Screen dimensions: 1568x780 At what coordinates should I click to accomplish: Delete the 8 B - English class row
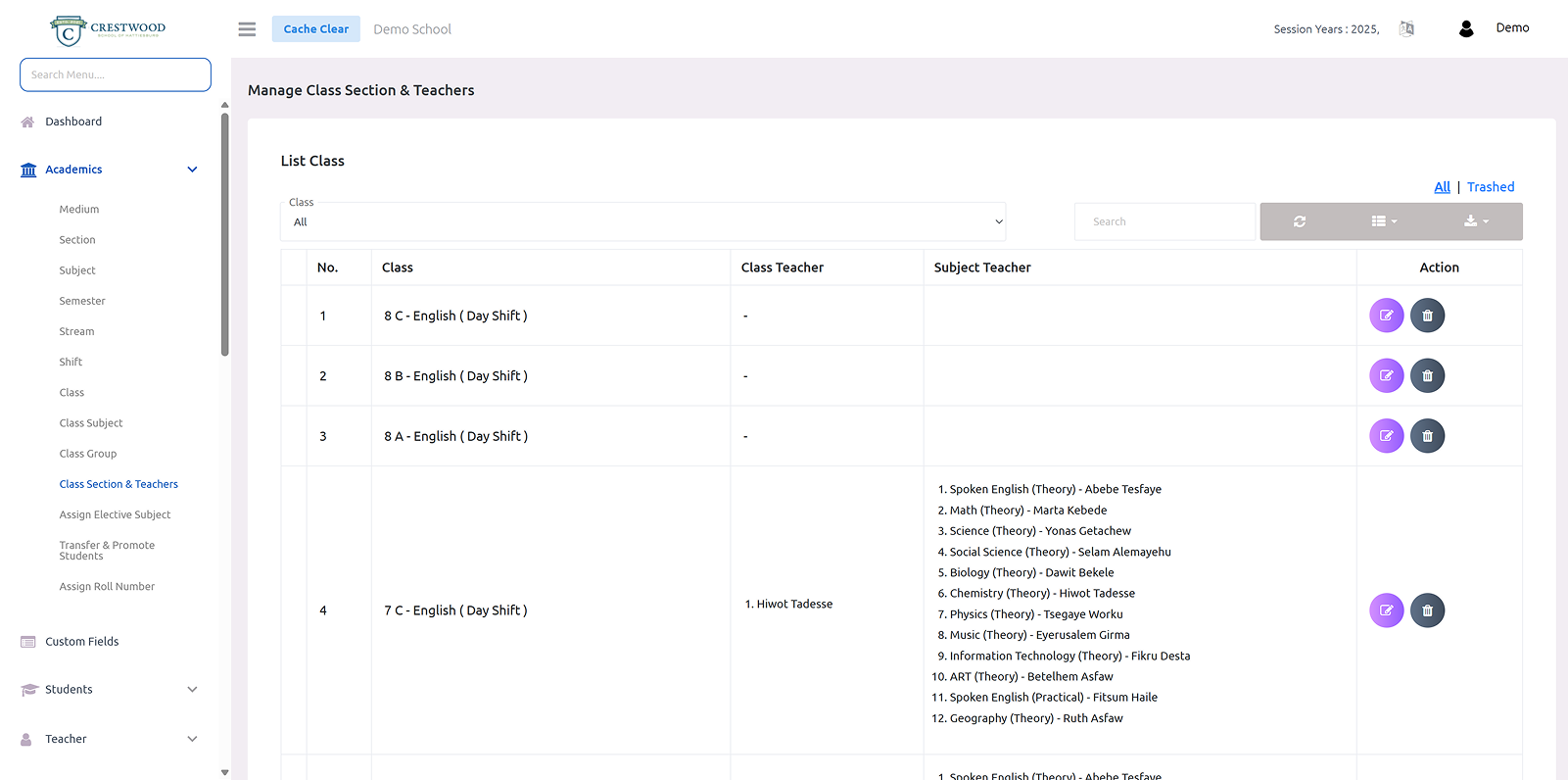pyautogui.click(x=1427, y=375)
